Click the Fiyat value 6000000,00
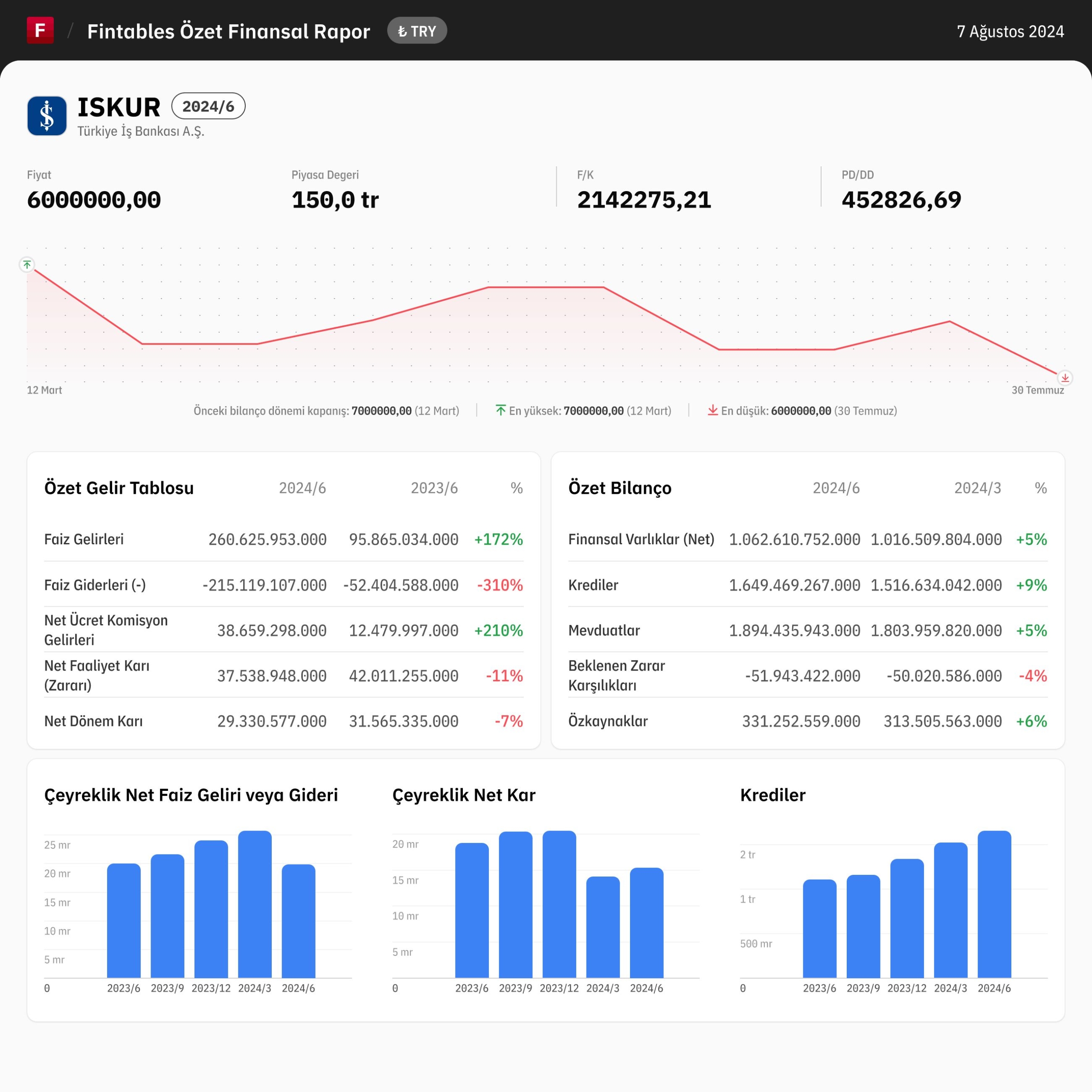 tap(94, 200)
